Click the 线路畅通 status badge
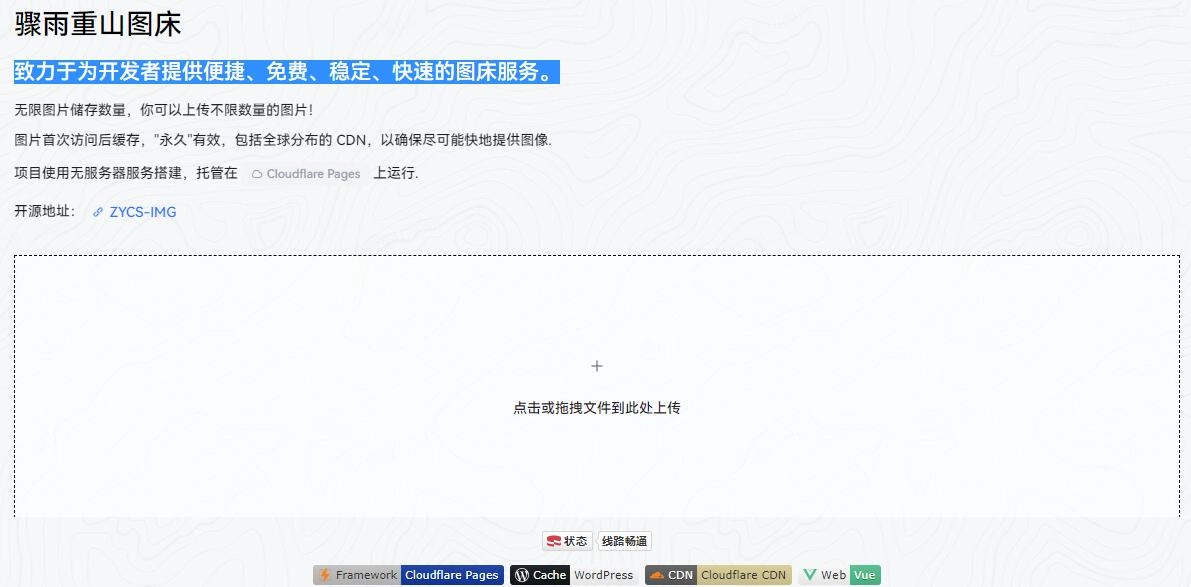This screenshot has width=1191, height=587. point(624,541)
